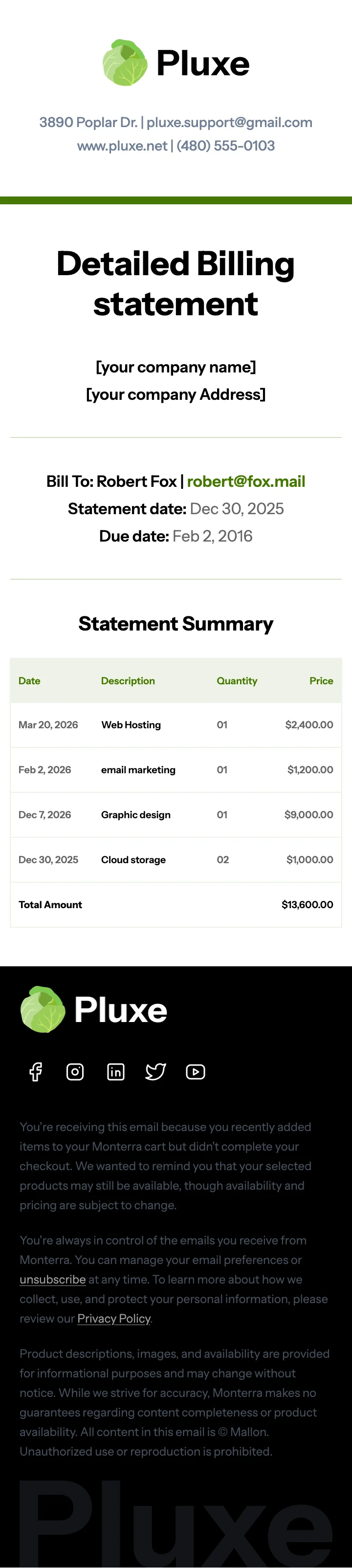The image size is (352, 1568).
Task: Open the LinkedIn social icon
Action: point(116,1071)
